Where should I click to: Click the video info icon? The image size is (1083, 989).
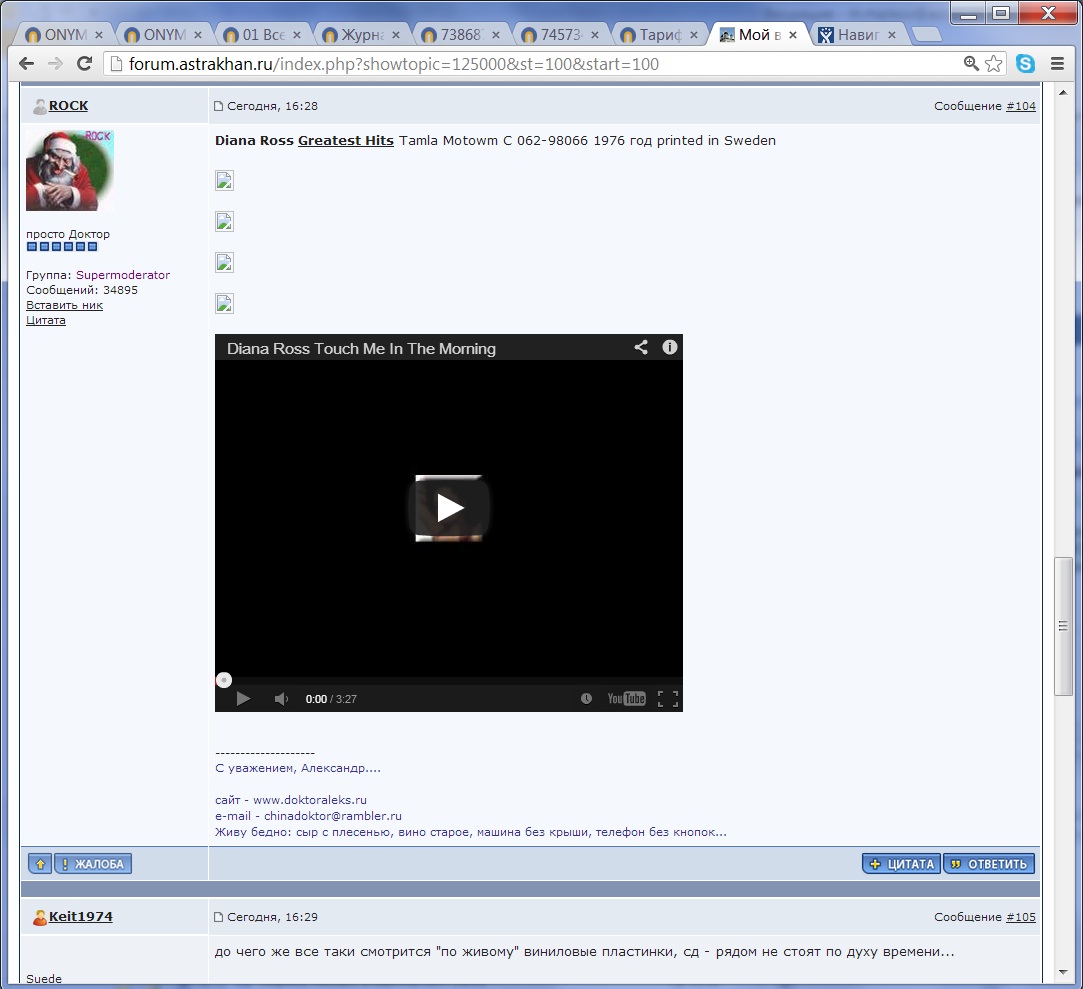point(670,347)
